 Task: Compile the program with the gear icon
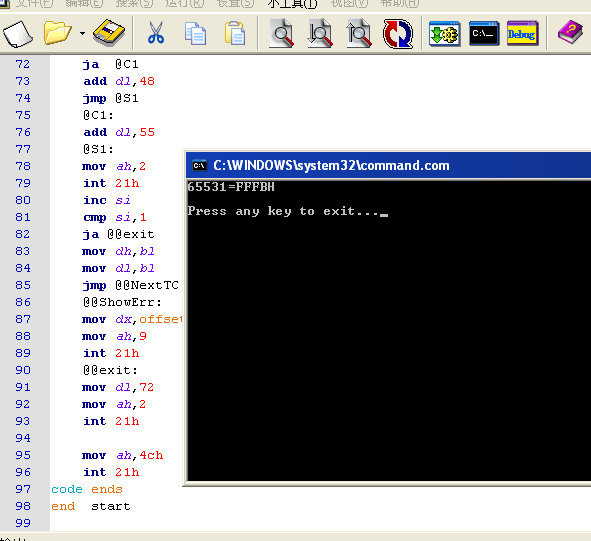[445, 34]
